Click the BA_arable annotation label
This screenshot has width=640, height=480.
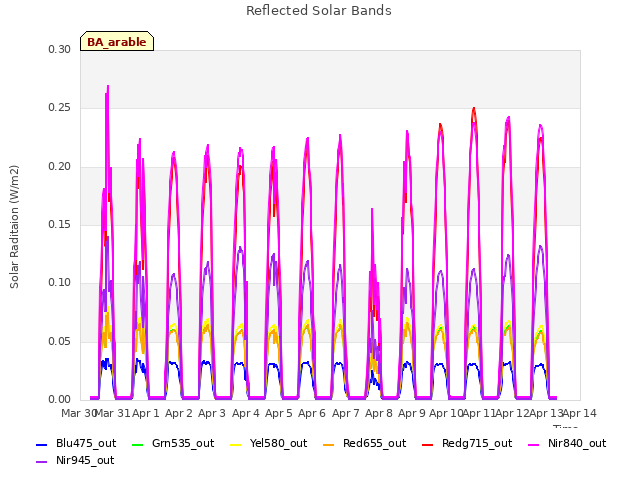click(x=117, y=42)
